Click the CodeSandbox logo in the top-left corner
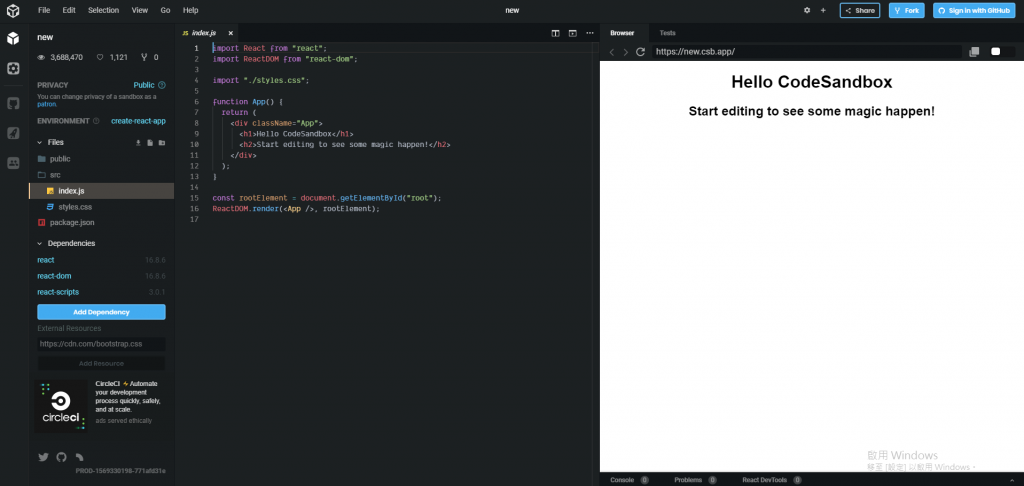Screen dimensions: 1024x486 pos(13,10)
